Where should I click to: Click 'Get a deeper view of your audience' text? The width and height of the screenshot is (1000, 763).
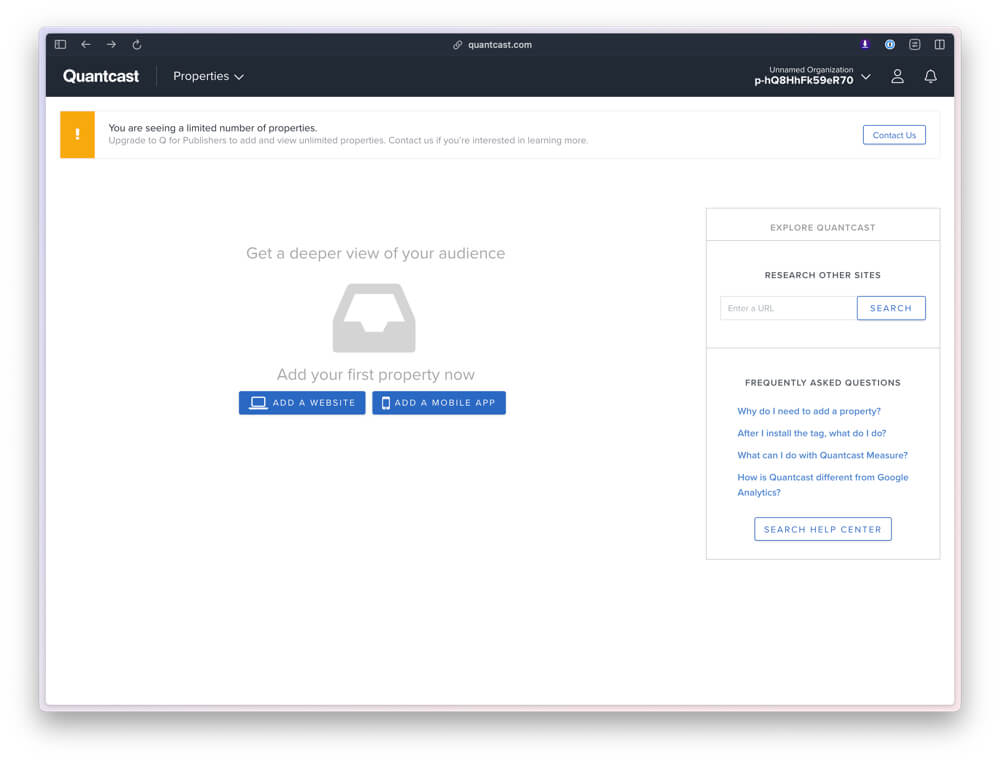click(x=376, y=253)
